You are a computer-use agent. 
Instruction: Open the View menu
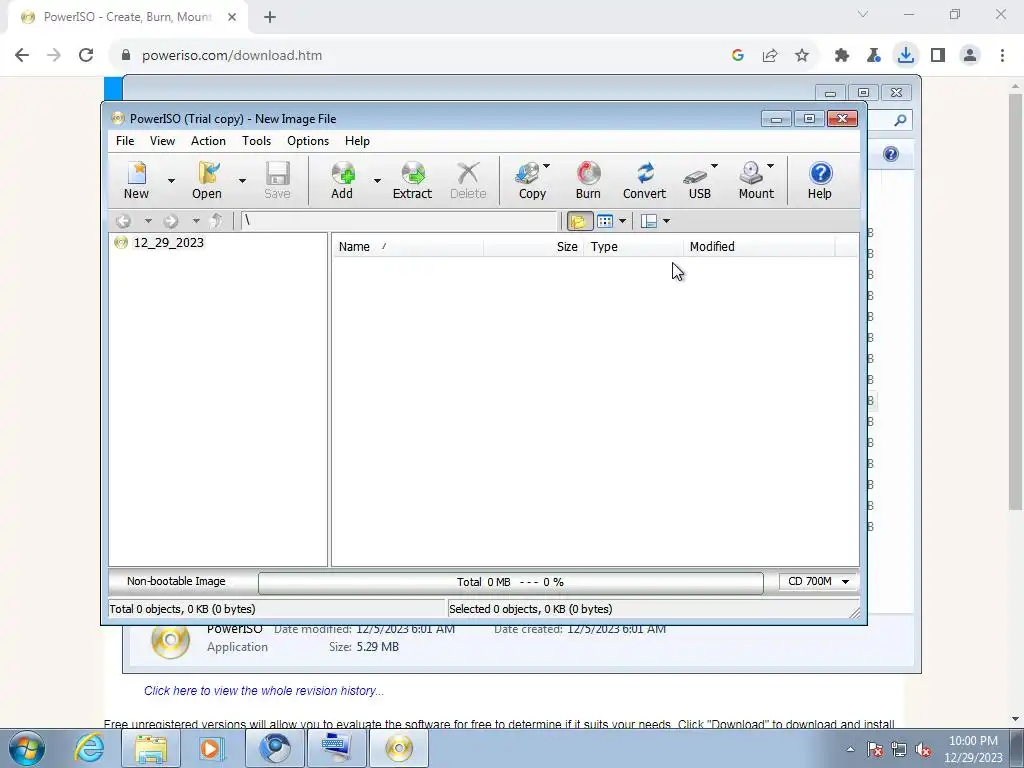point(162,141)
